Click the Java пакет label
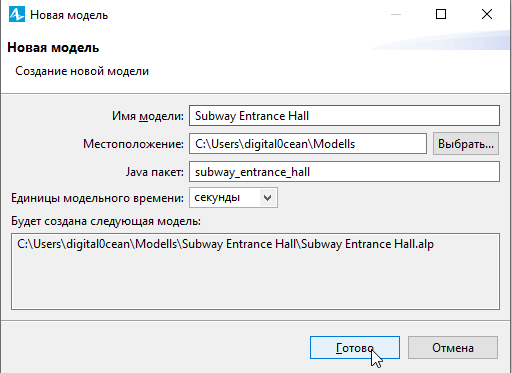This screenshot has height=373, width=512. [155, 172]
